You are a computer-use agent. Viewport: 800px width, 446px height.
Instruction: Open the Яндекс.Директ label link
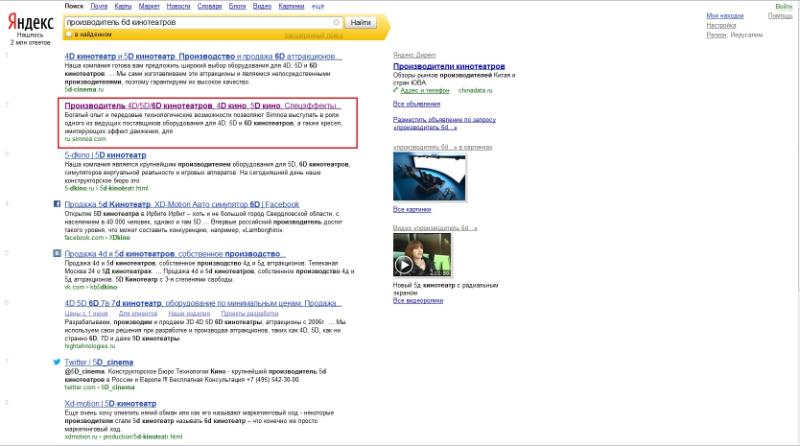click(x=414, y=55)
